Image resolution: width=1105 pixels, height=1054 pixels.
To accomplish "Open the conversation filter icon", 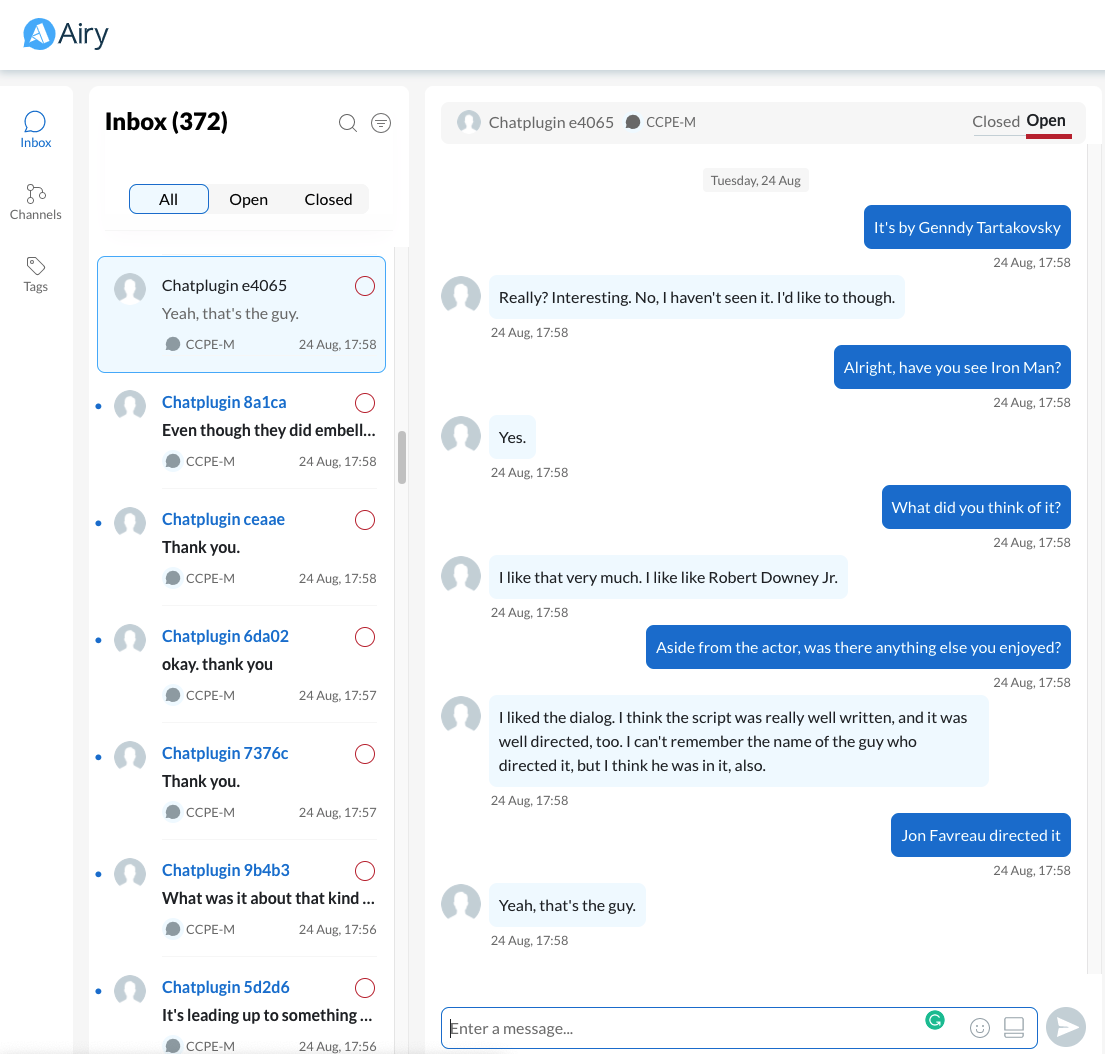I will [381, 123].
